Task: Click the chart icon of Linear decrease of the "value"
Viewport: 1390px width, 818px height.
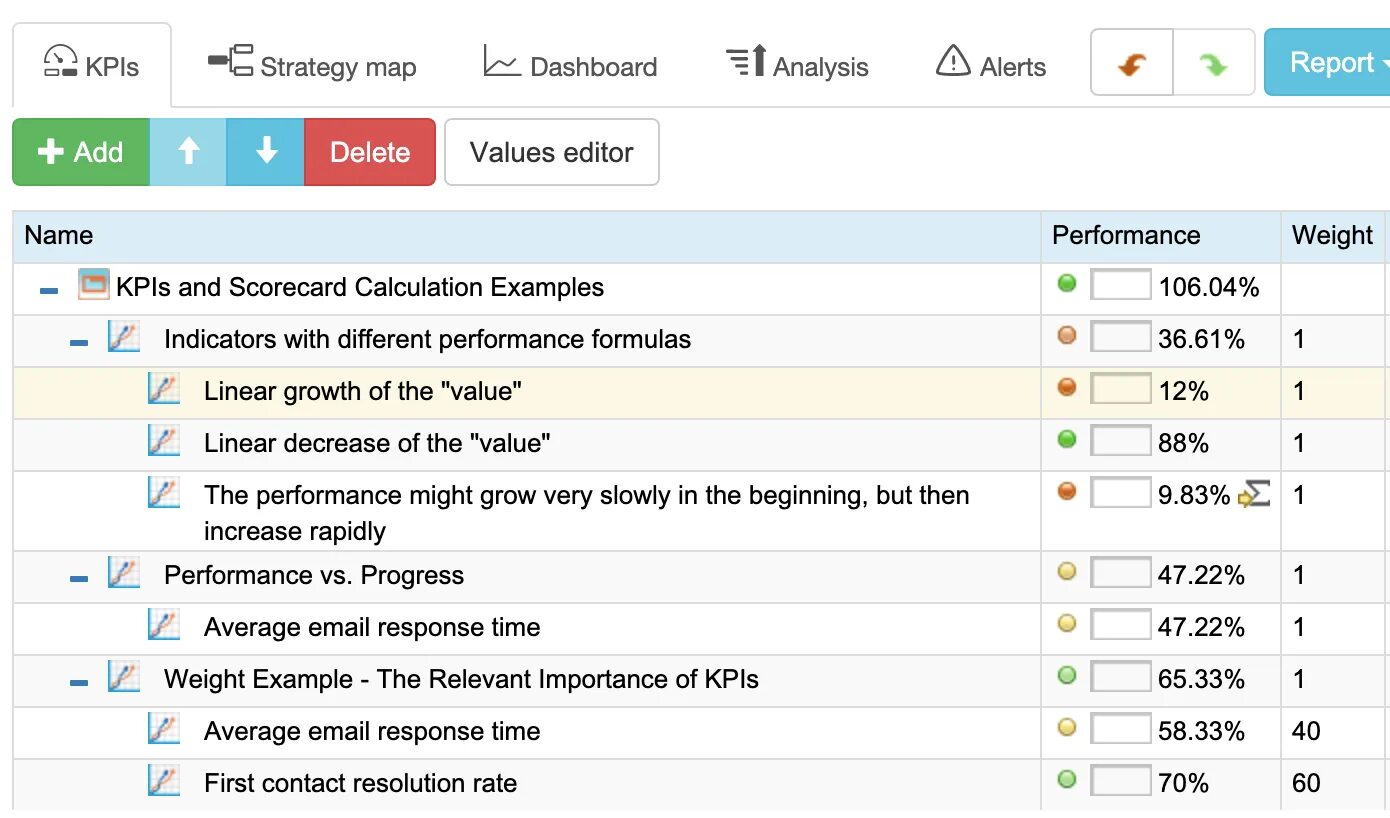Action: (x=164, y=441)
